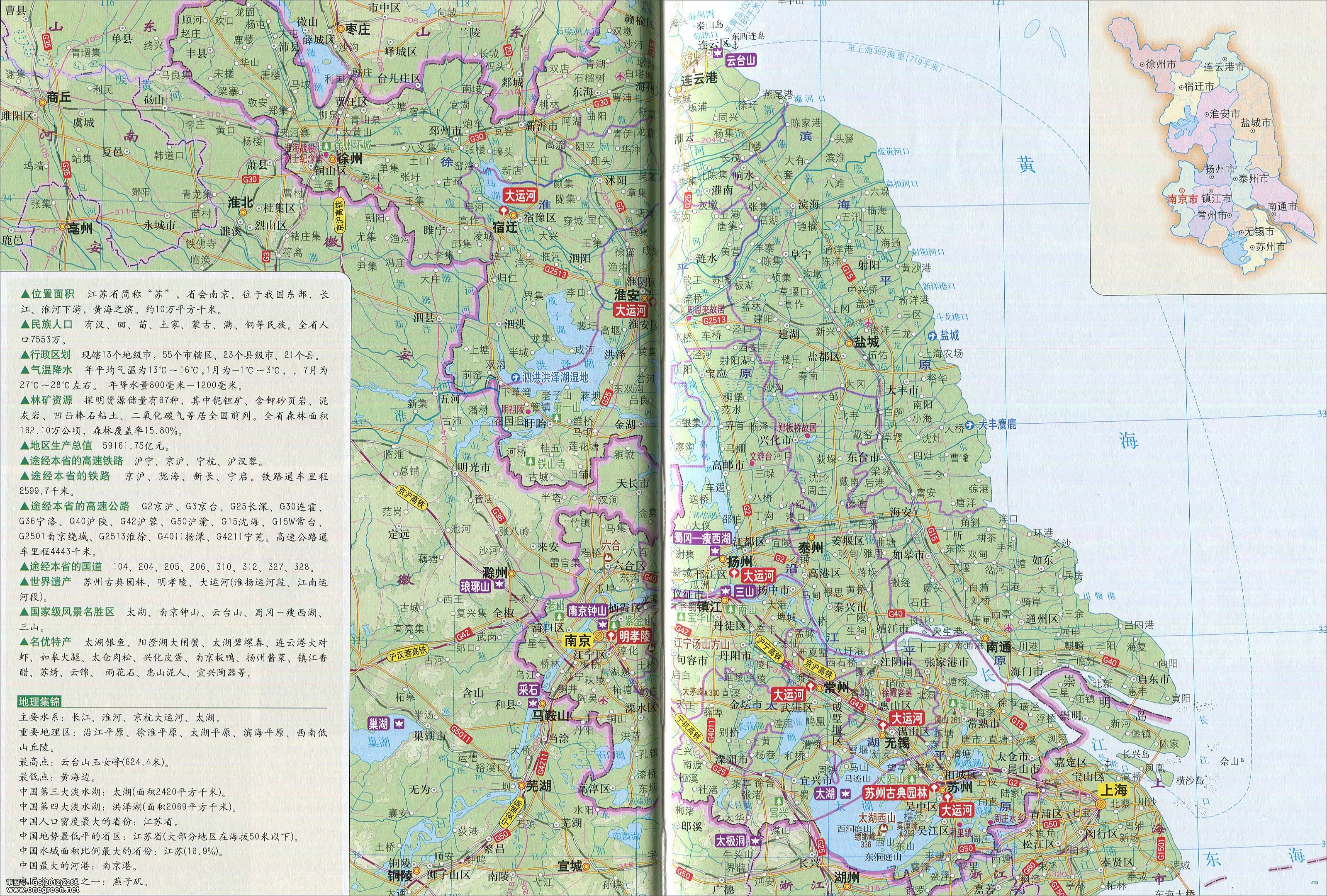This screenshot has height=896, width=1327.
Task: Select the 大丰麋鹿 nature reserve icon
Action: 969,425
